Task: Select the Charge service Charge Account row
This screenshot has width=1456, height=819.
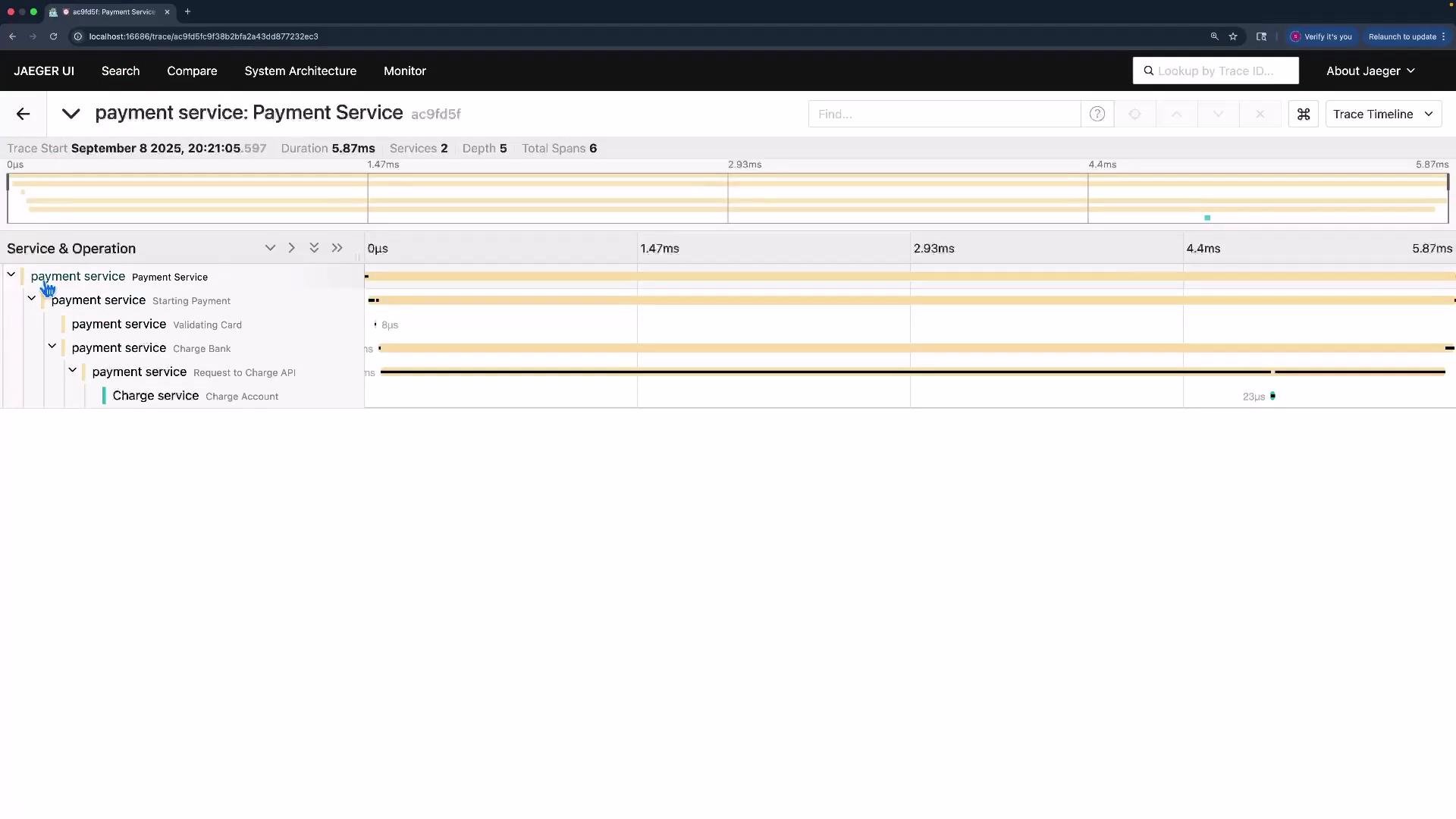Action: point(196,396)
